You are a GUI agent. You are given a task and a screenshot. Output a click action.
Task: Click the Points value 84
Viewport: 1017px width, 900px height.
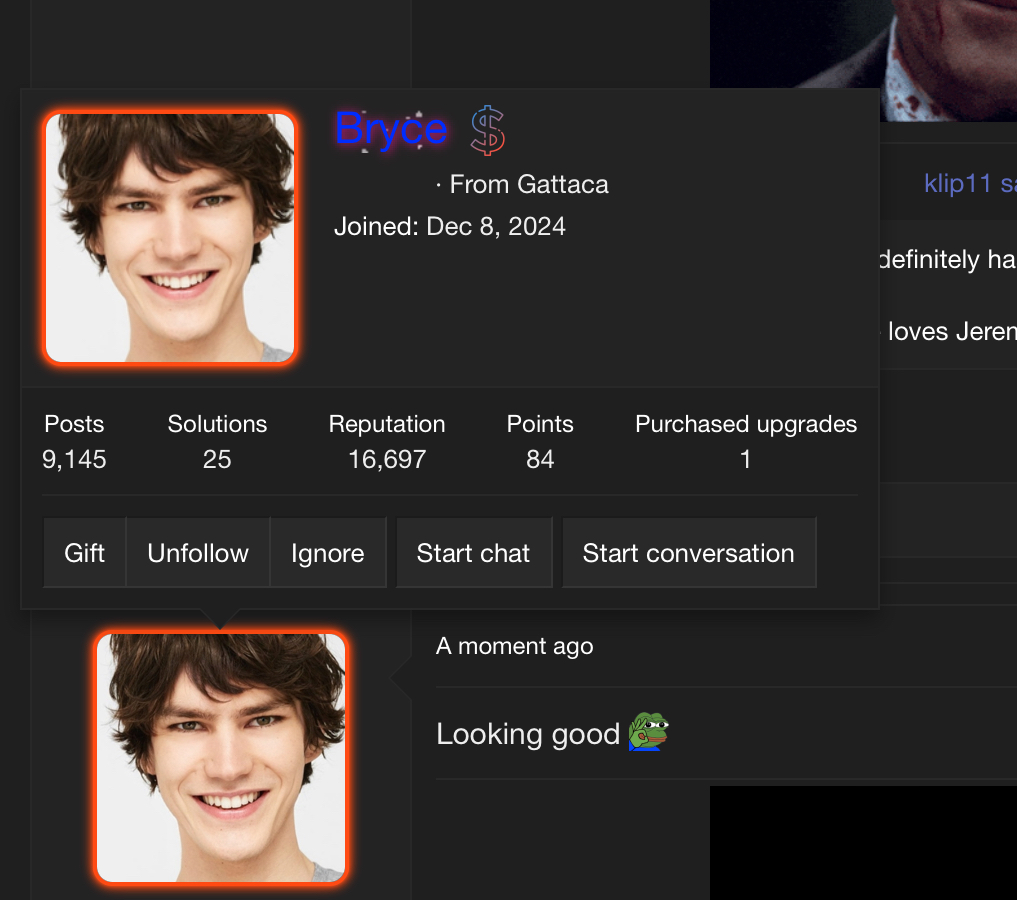(x=540, y=459)
